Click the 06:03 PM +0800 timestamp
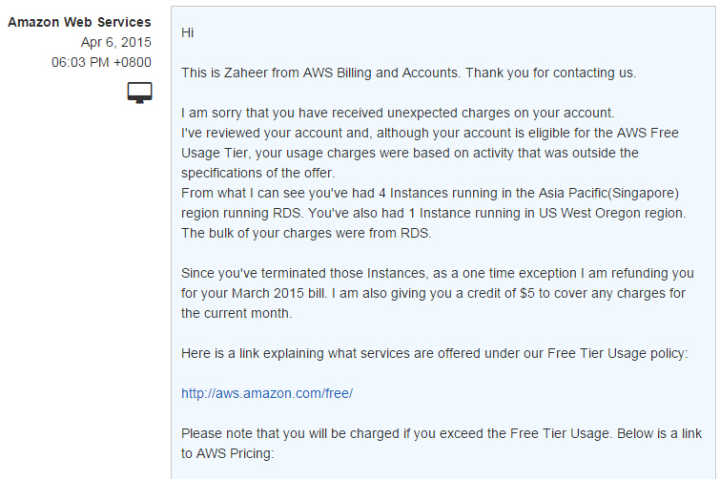The image size is (720, 480). (101, 62)
